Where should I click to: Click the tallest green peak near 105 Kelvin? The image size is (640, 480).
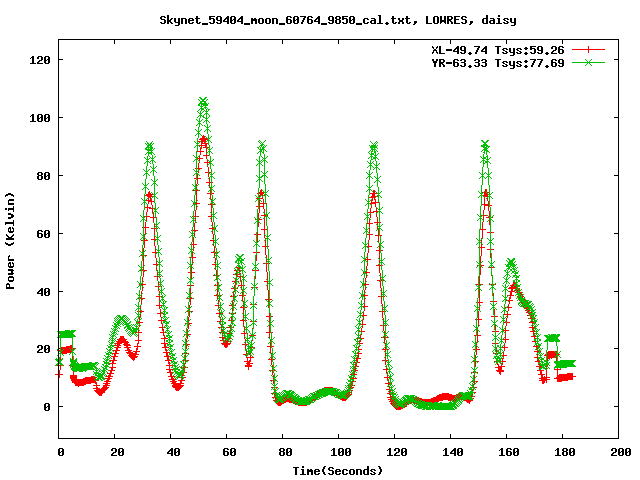[203, 101]
